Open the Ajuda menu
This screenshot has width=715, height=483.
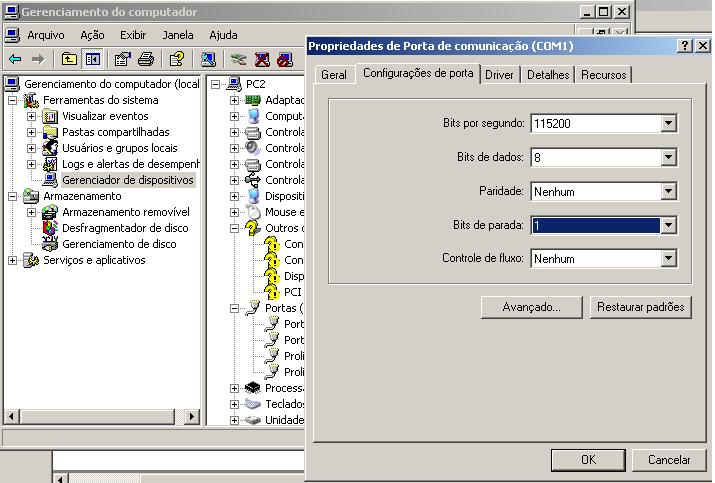pos(223,35)
